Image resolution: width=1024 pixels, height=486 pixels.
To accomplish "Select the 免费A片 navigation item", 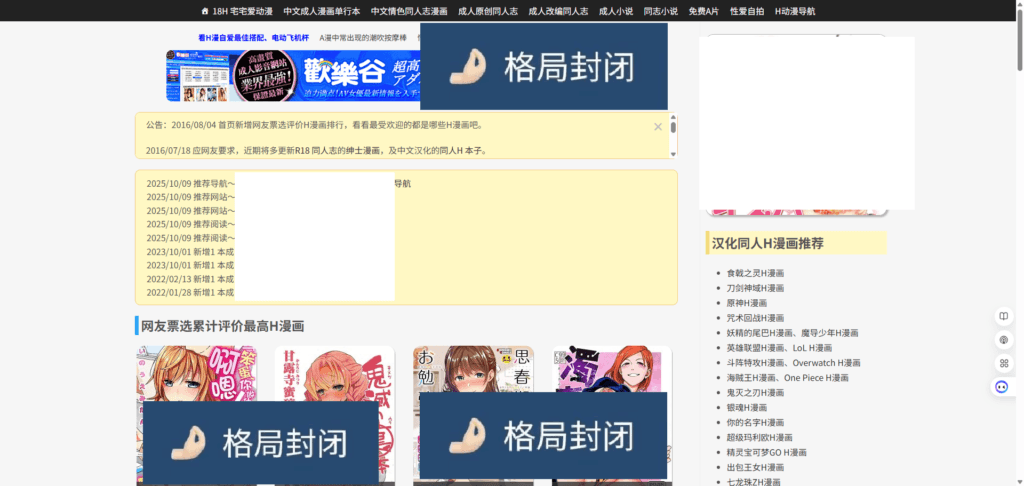I will pos(704,11).
